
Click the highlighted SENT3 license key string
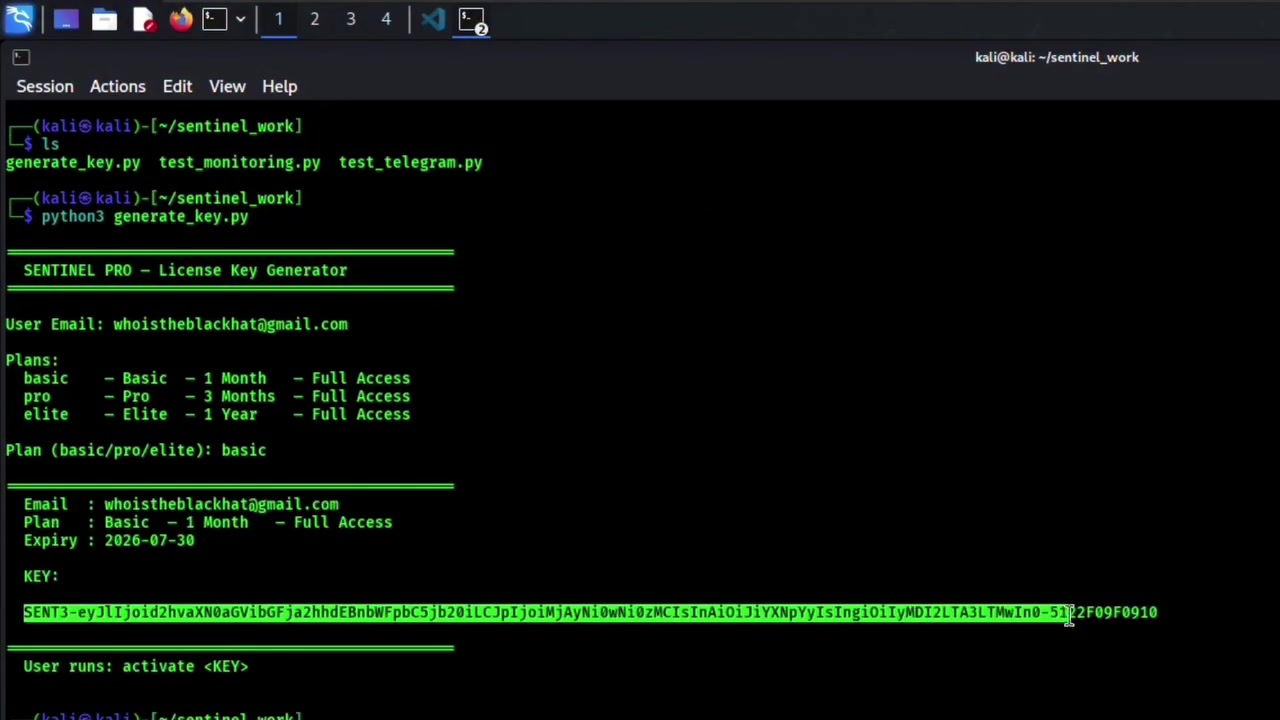coord(590,612)
